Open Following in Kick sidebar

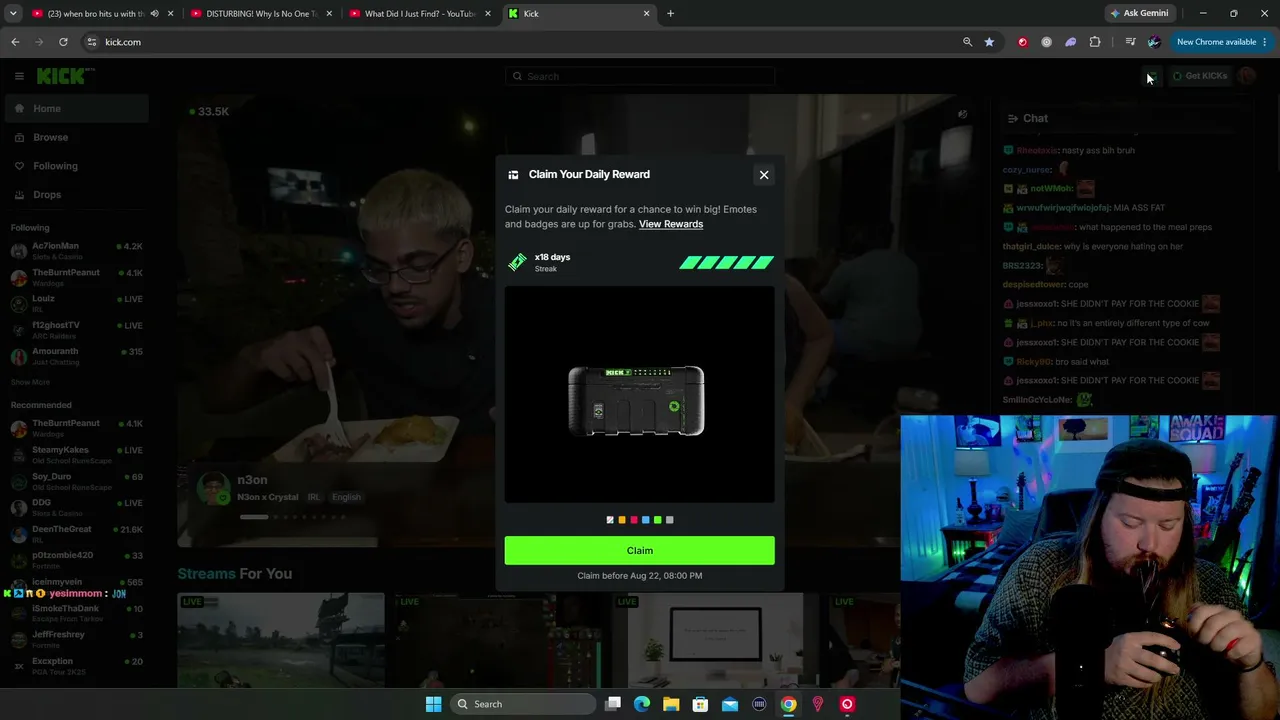click(x=77, y=166)
